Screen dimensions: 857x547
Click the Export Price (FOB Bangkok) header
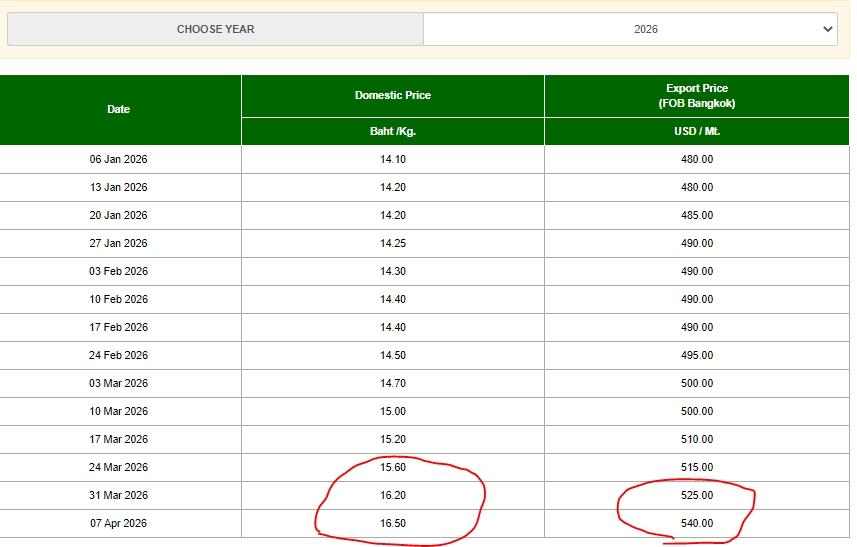point(696,96)
